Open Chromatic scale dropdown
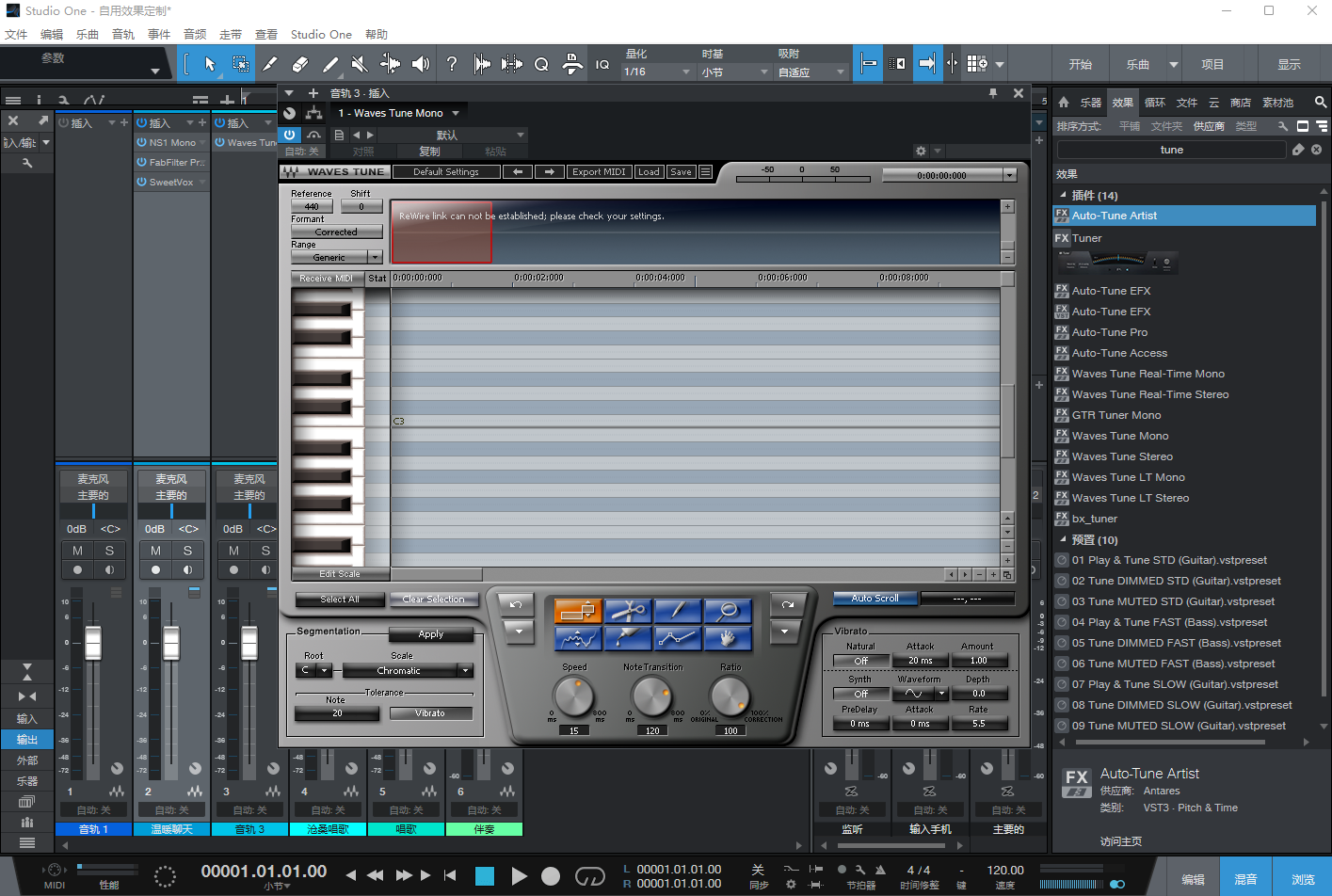 (407, 671)
